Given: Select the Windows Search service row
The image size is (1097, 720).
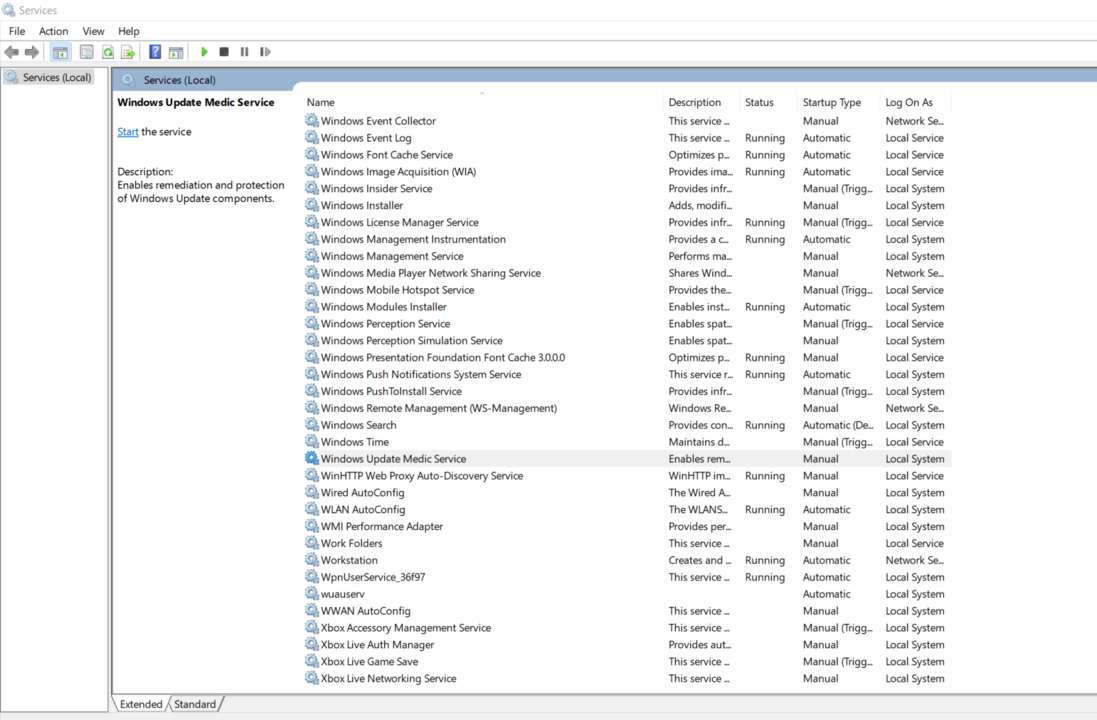Looking at the screenshot, I should coord(358,425).
